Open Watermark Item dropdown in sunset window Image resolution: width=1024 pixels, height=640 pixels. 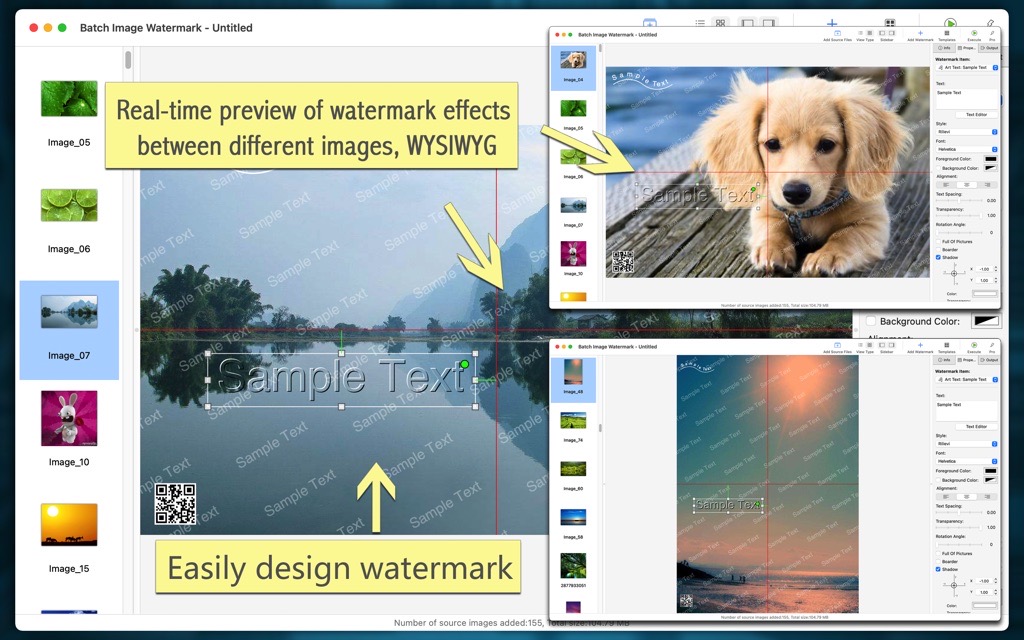point(967,379)
